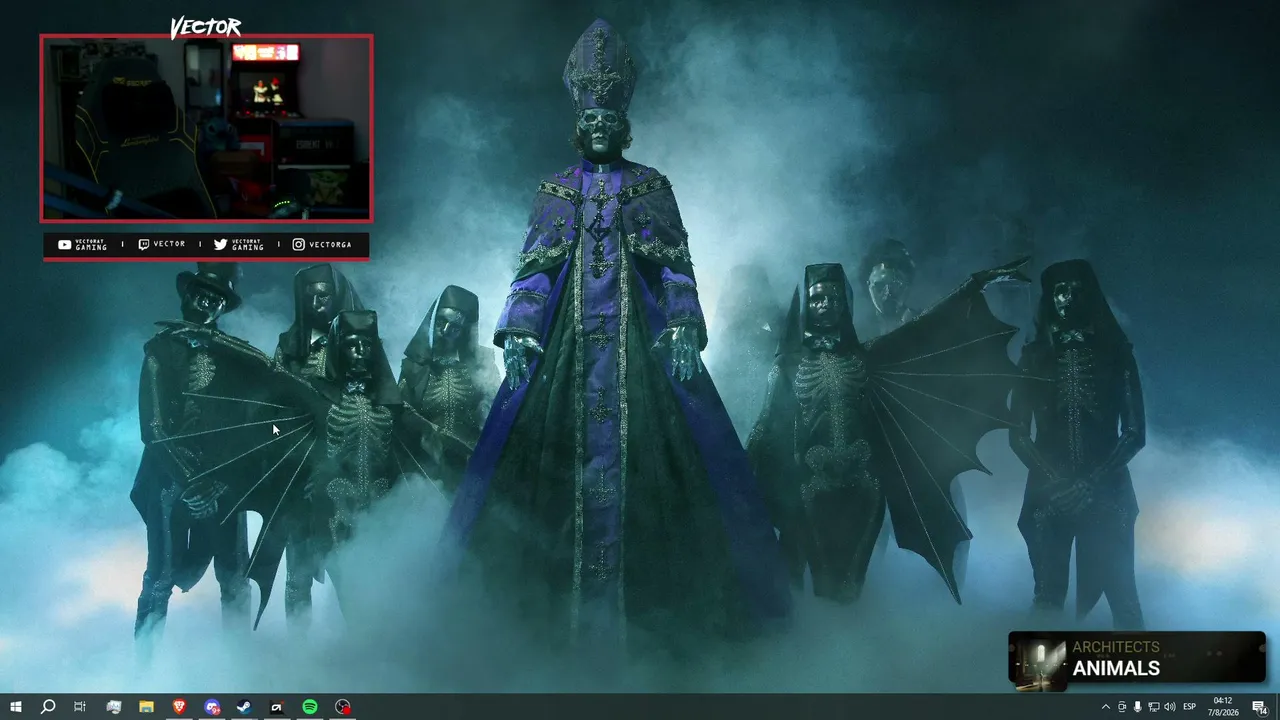Click the ANIMALS song title
Screen dimensions: 1280x720
1116,669
